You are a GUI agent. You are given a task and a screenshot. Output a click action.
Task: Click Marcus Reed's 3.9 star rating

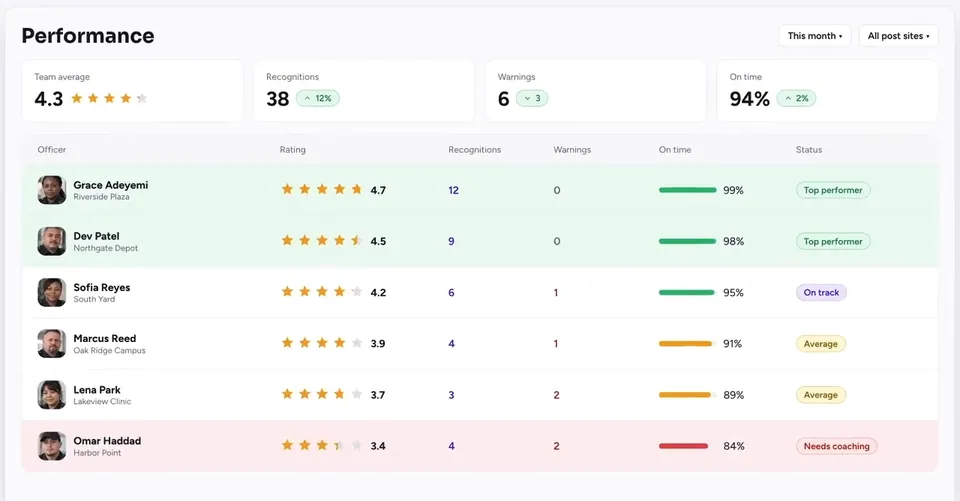coord(321,343)
